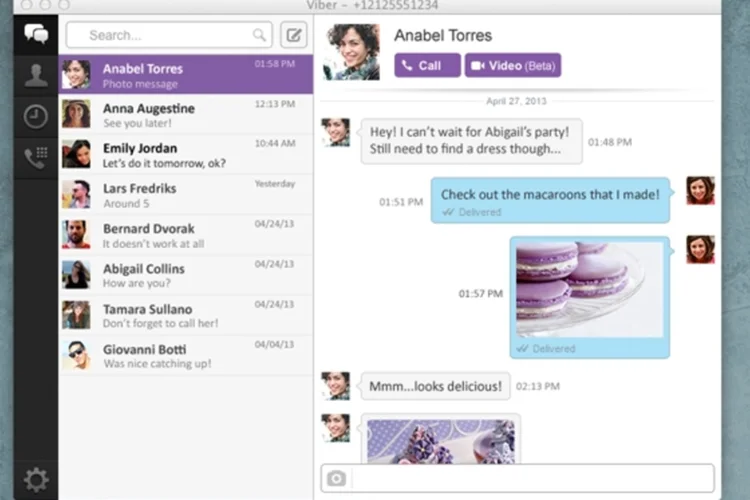Screen dimensions: 750x500
Task: Open the received purple flowers photo
Action: [441, 441]
